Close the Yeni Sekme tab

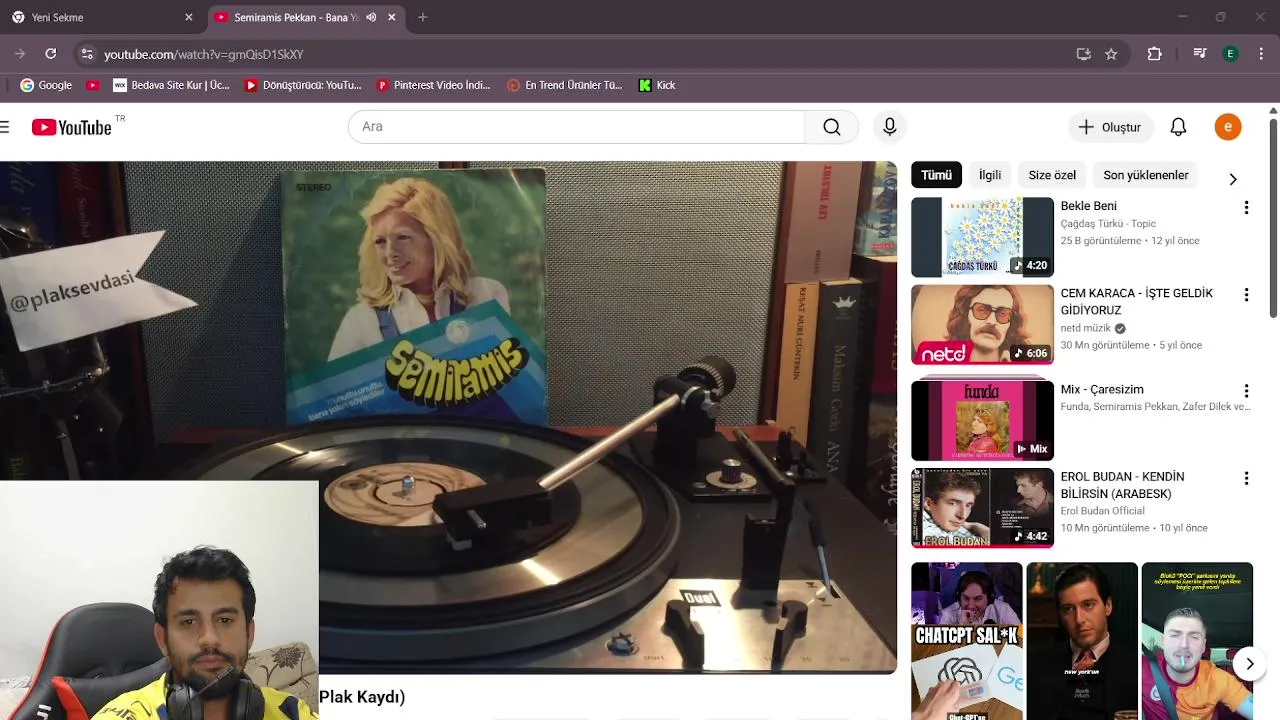(x=188, y=17)
